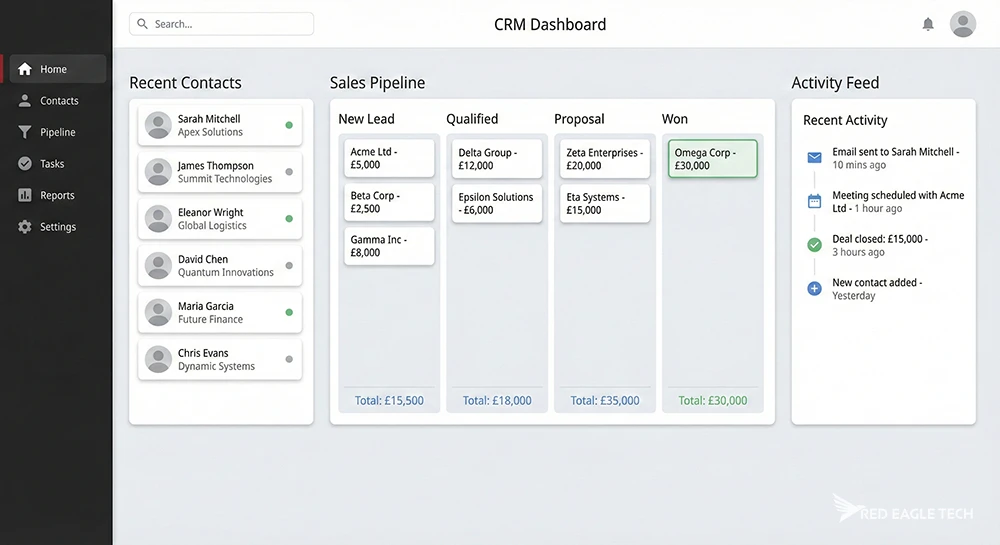This screenshot has height=545, width=1000.
Task: Open the Beta Corp £2,500 deal card
Action: 389,202
